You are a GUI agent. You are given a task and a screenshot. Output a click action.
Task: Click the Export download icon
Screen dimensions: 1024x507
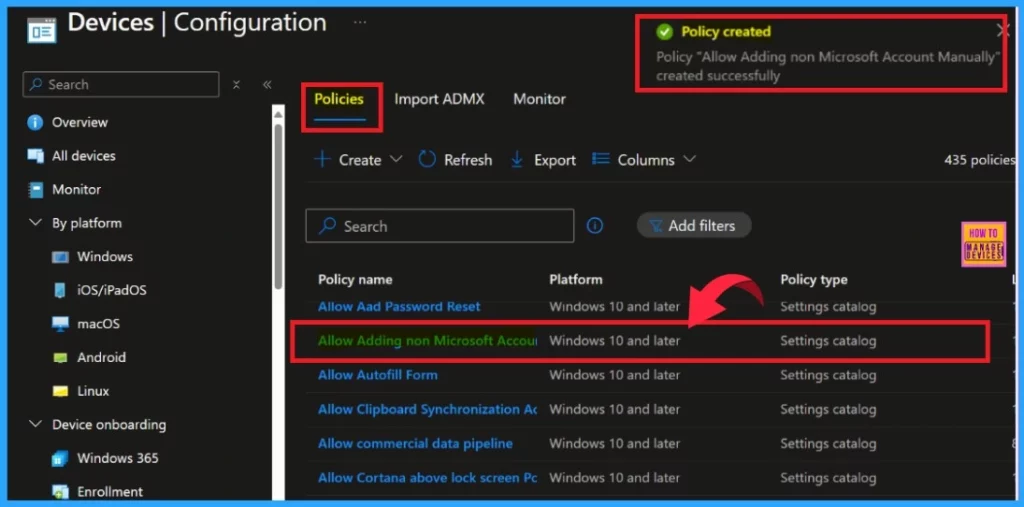tap(517, 160)
